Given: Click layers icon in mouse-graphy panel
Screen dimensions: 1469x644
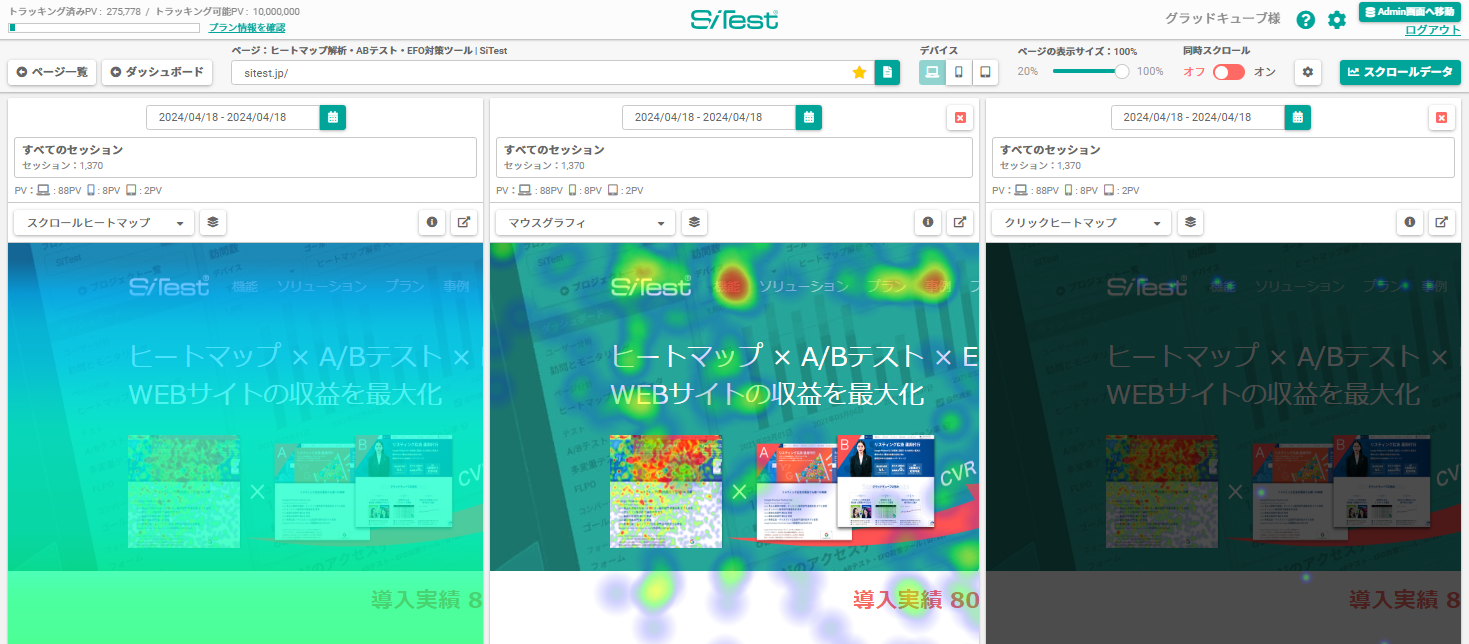Looking at the screenshot, I should 695,222.
